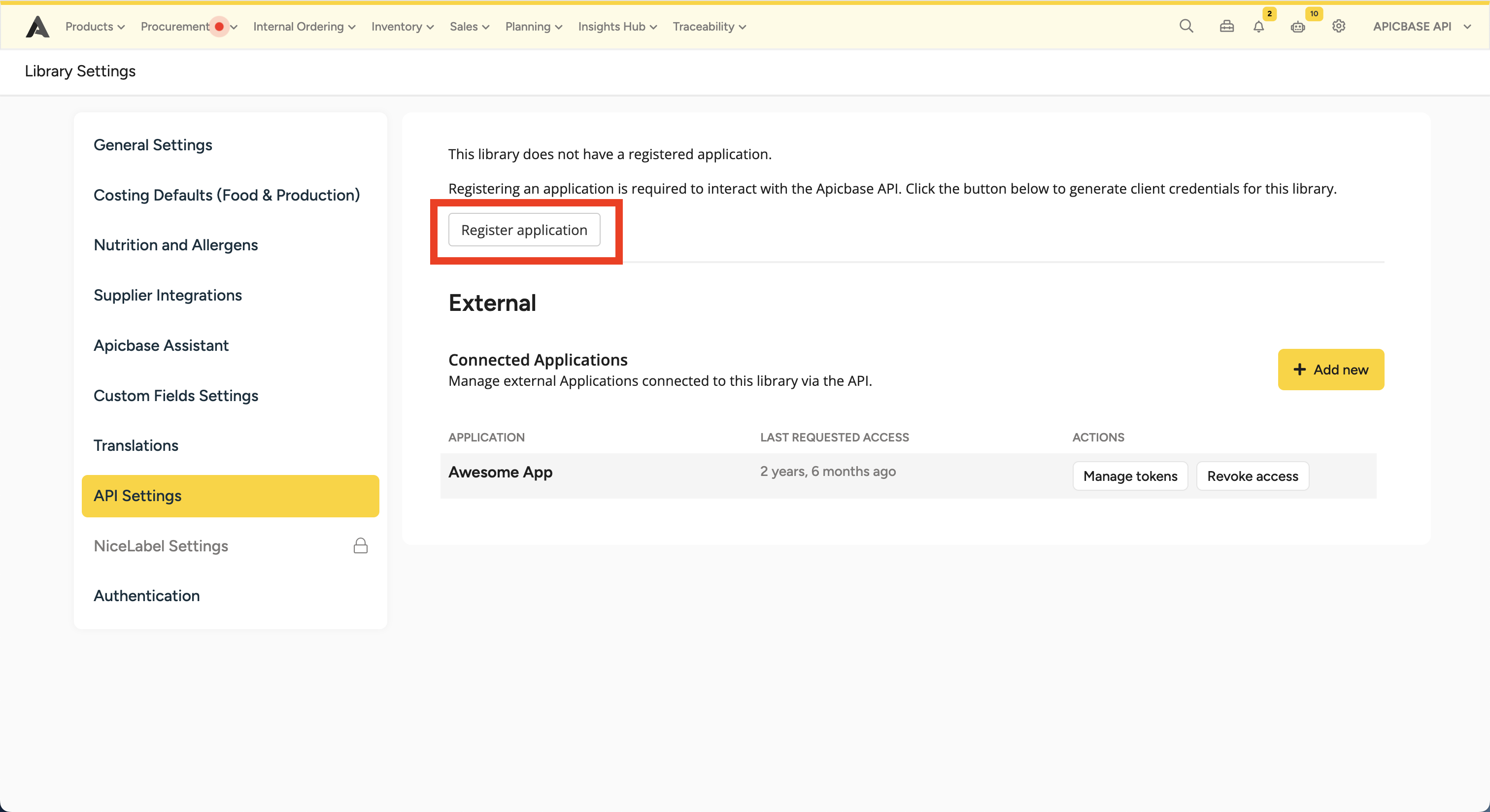Click the red Procurement notification dot

coord(219,27)
